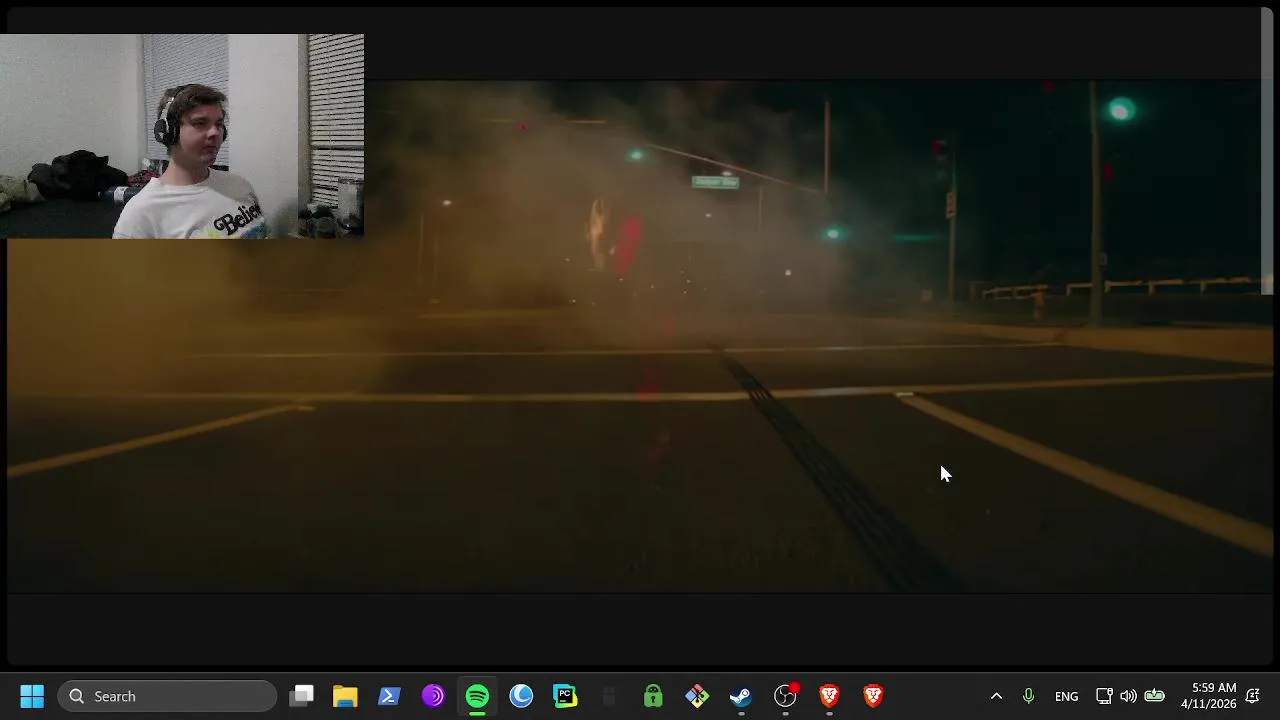This screenshot has height=720, width=1280.
Task: Open PowerShell from the taskbar
Action: tap(389, 696)
